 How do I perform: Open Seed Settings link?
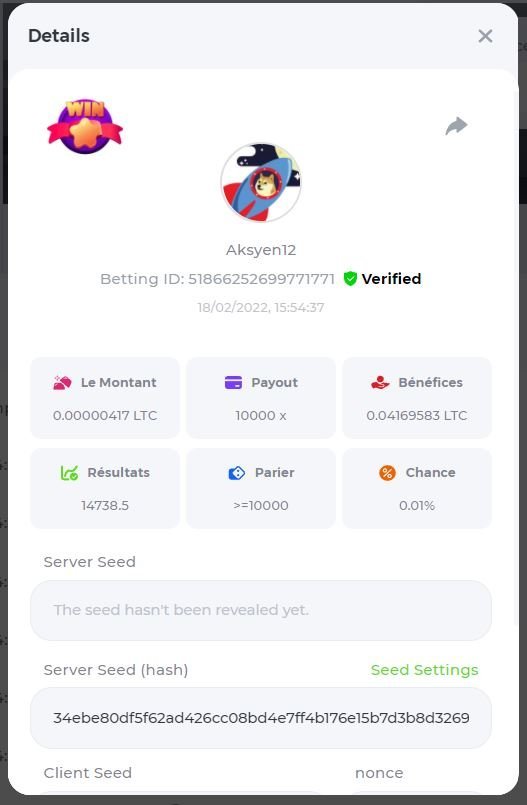(x=424, y=670)
